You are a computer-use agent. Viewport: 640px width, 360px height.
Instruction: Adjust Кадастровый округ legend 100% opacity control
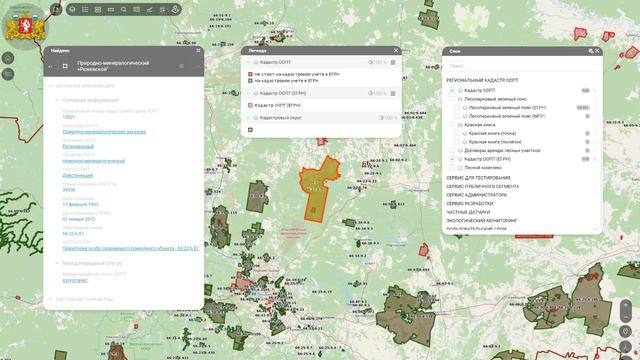[x=388, y=118]
